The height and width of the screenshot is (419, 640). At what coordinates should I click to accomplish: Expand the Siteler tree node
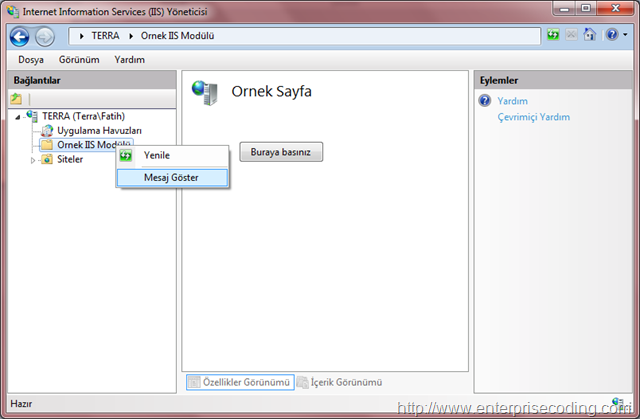[33, 160]
